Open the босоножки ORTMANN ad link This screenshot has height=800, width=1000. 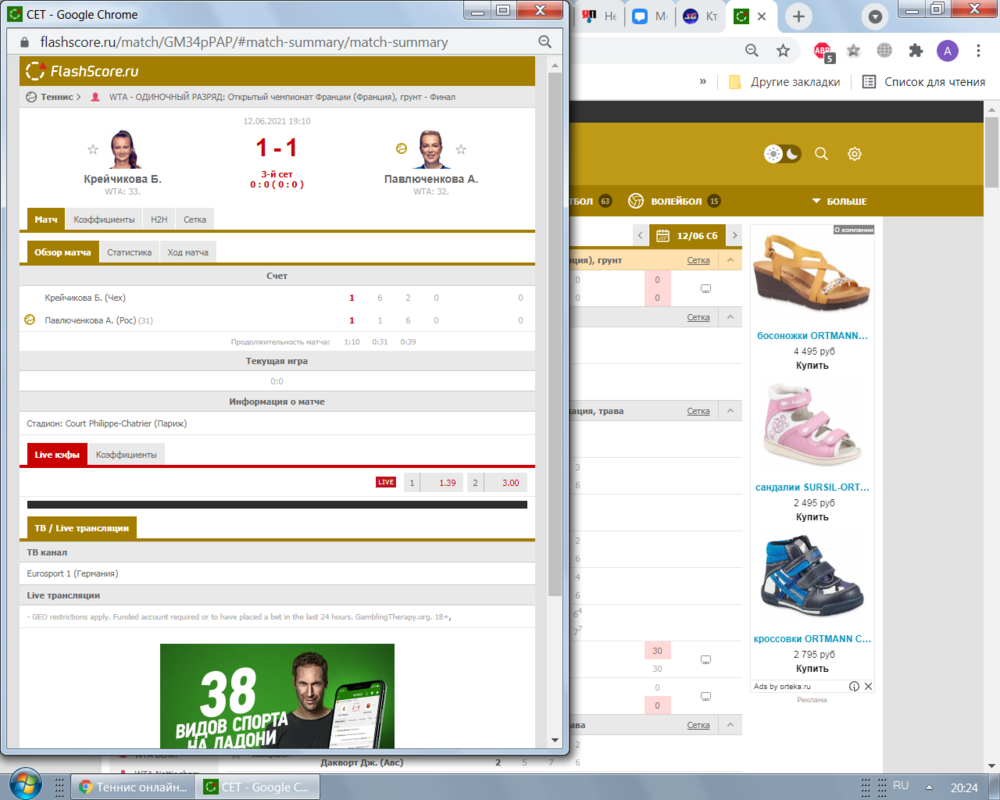pos(812,336)
